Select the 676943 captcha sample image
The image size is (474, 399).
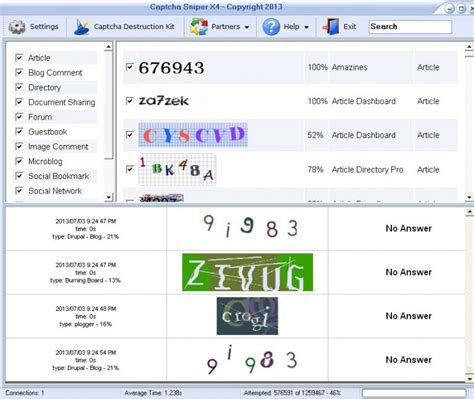171,68
